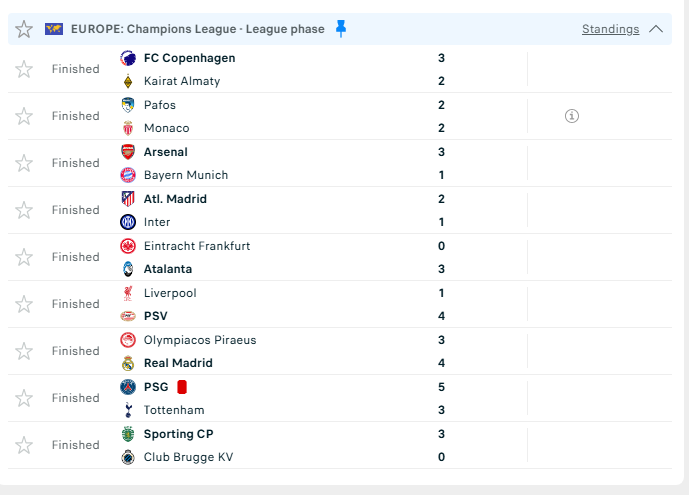Click the PSG red card indicator
The image size is (689, 495).
[x=182, y=387]
